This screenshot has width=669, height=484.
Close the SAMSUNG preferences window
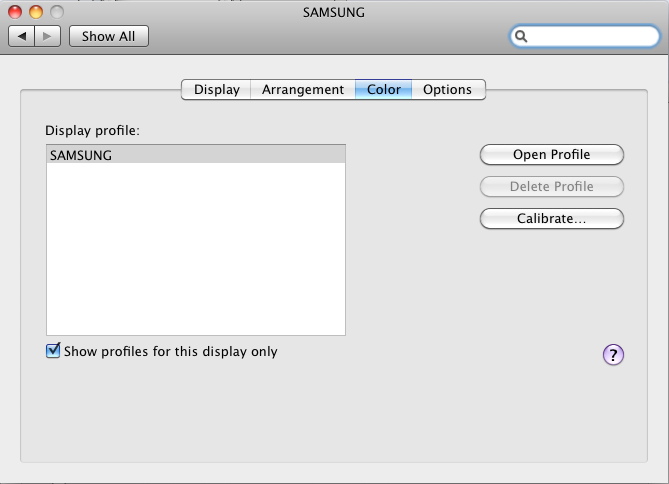click(16, 13)
